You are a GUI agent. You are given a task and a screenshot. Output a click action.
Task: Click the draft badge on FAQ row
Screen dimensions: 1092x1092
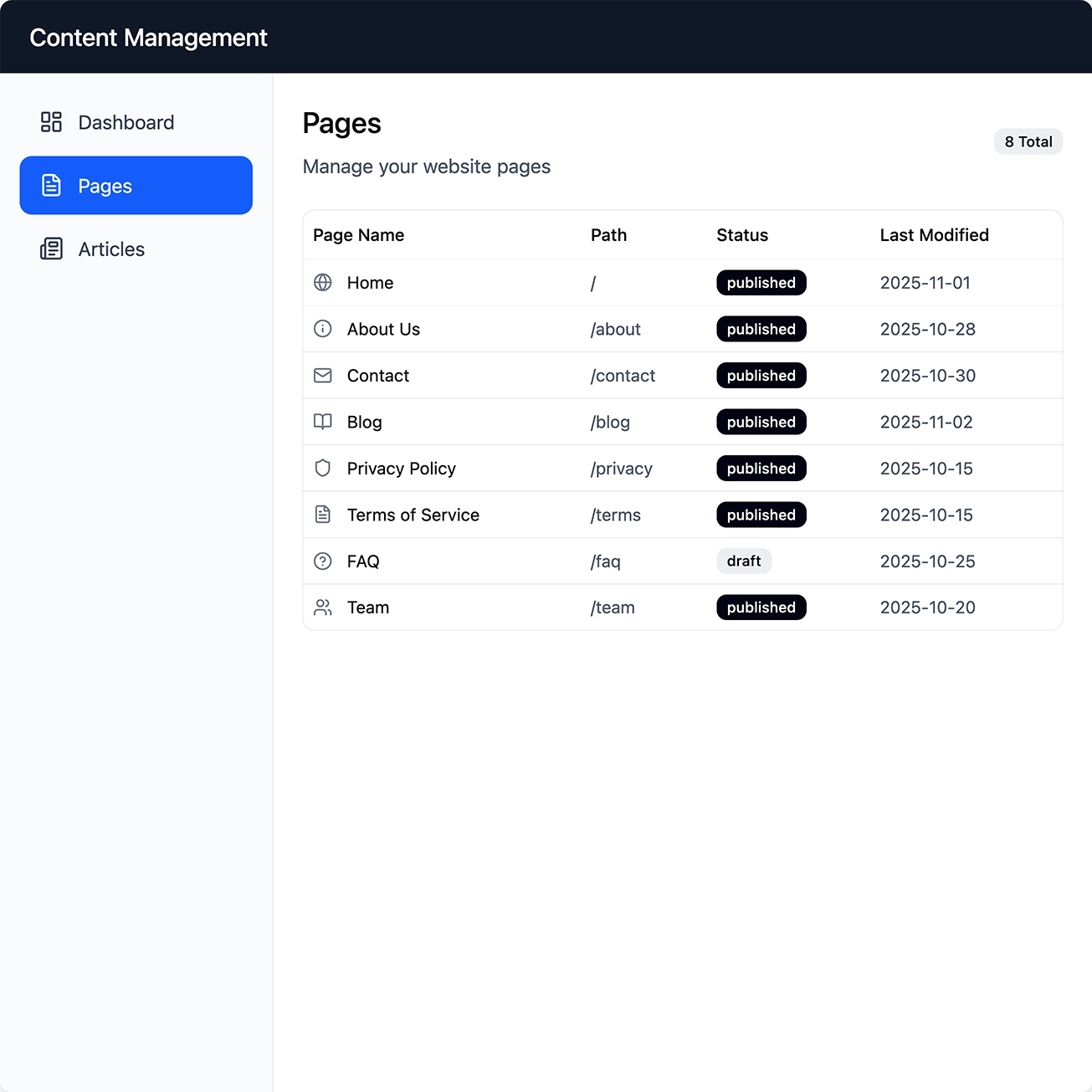pos(743,561)
